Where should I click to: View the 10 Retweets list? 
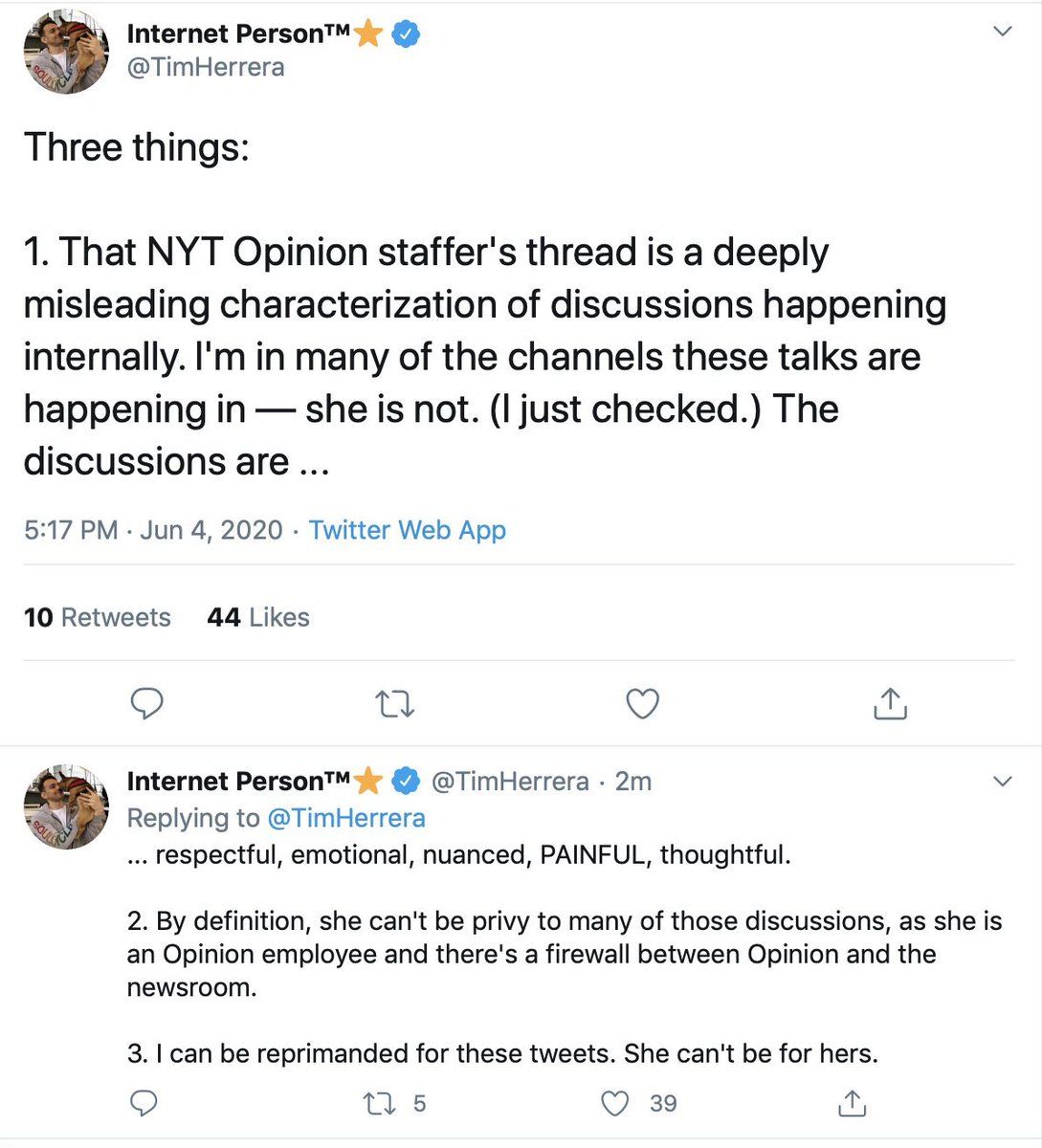tap(97, 617)
